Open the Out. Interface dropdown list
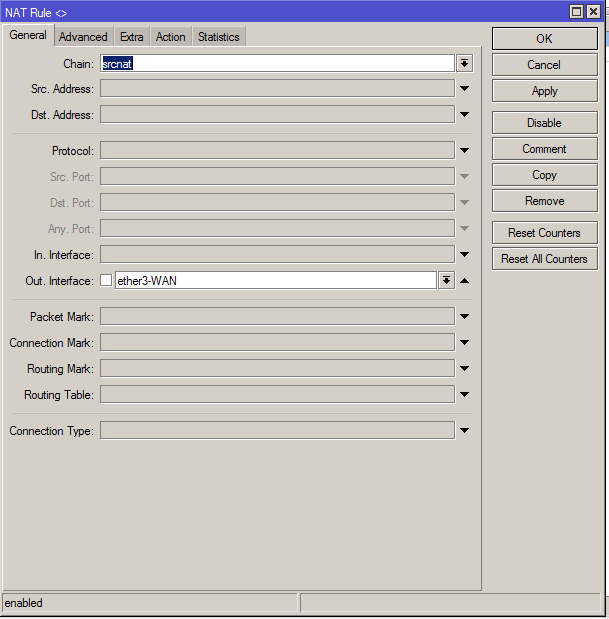Screen dimensions: 609x619 pos(446,280)
